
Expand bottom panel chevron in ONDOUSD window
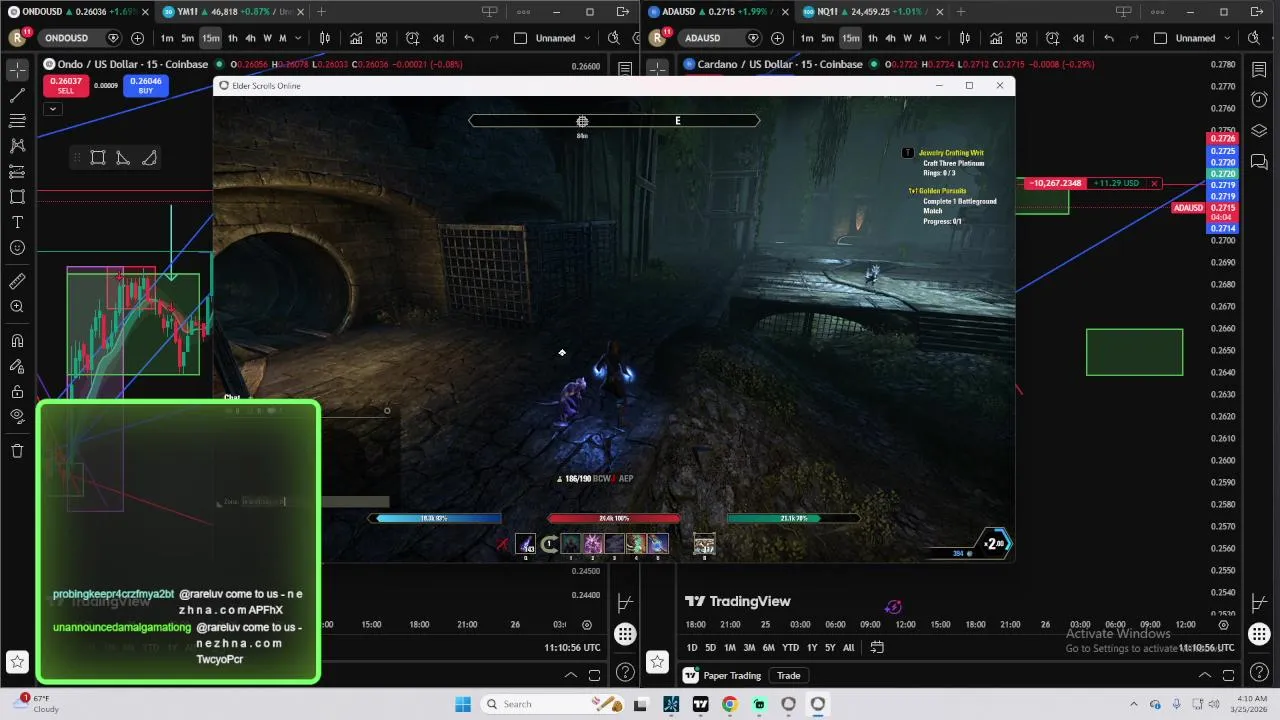click(x=571, y=675)
